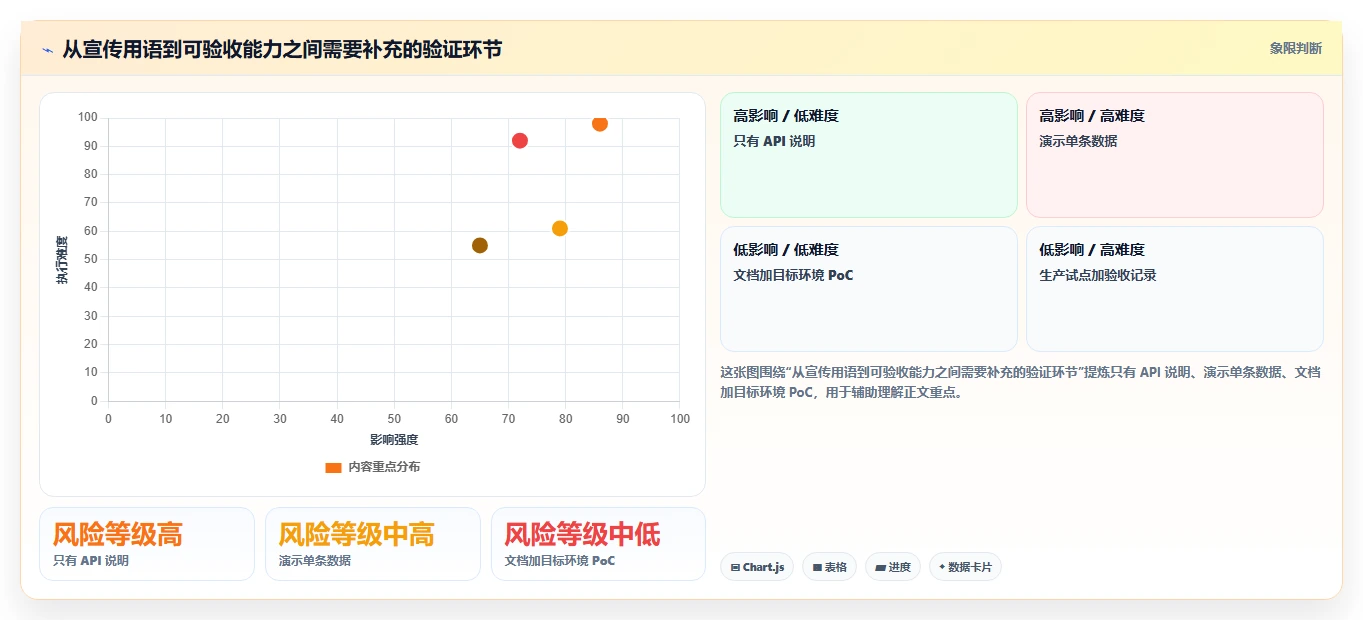The width and height of the screenshot is (1363, 620).
Task: Select the 低影响 / 高难度 quadrant card
Action: [x=1174, y=289]
